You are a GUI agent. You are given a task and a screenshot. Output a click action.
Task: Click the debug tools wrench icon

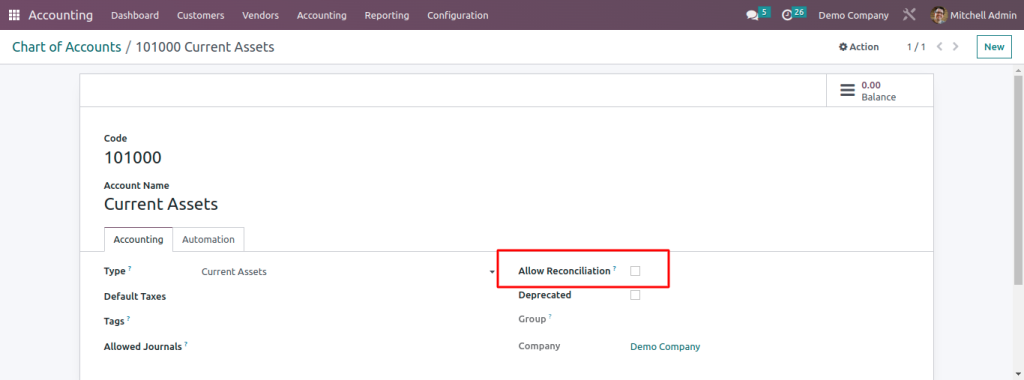[909, 15]
